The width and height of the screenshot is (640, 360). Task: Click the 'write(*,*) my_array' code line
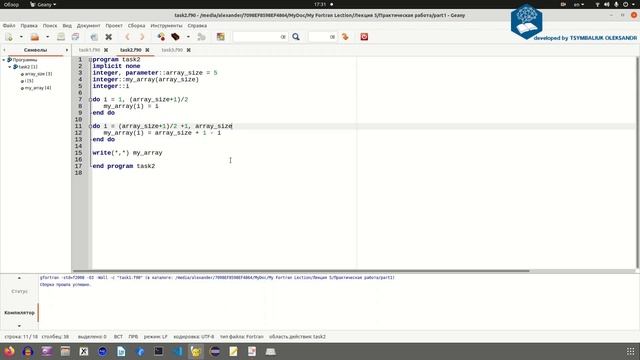point(127,153)
